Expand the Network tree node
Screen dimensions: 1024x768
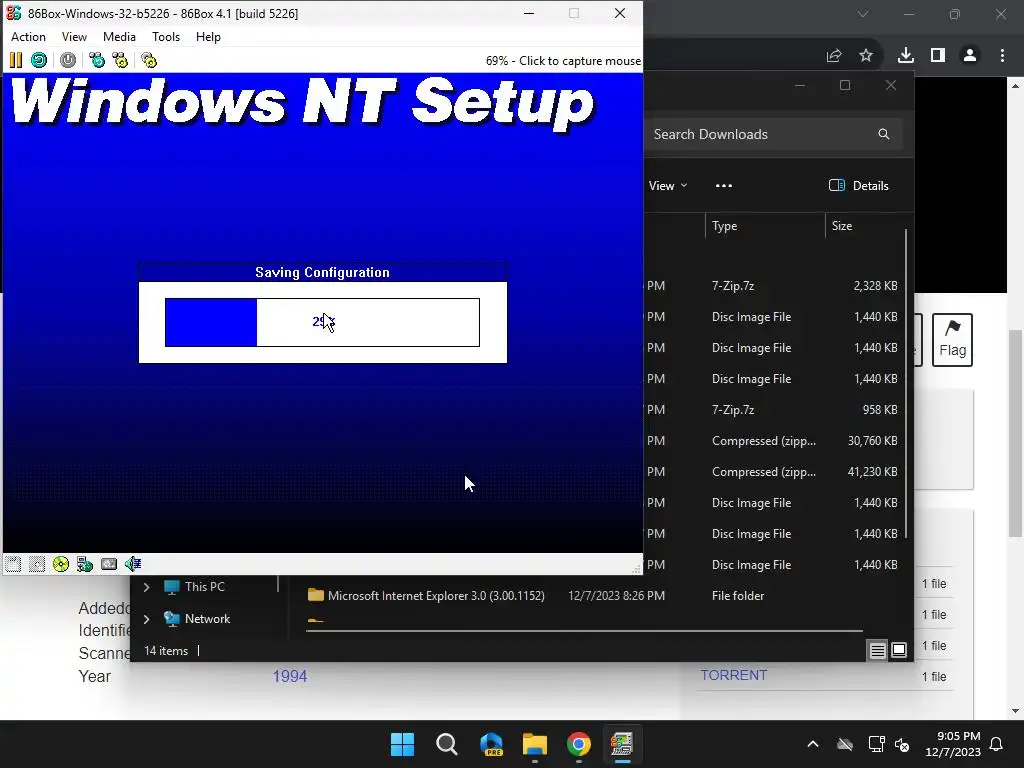147,619
